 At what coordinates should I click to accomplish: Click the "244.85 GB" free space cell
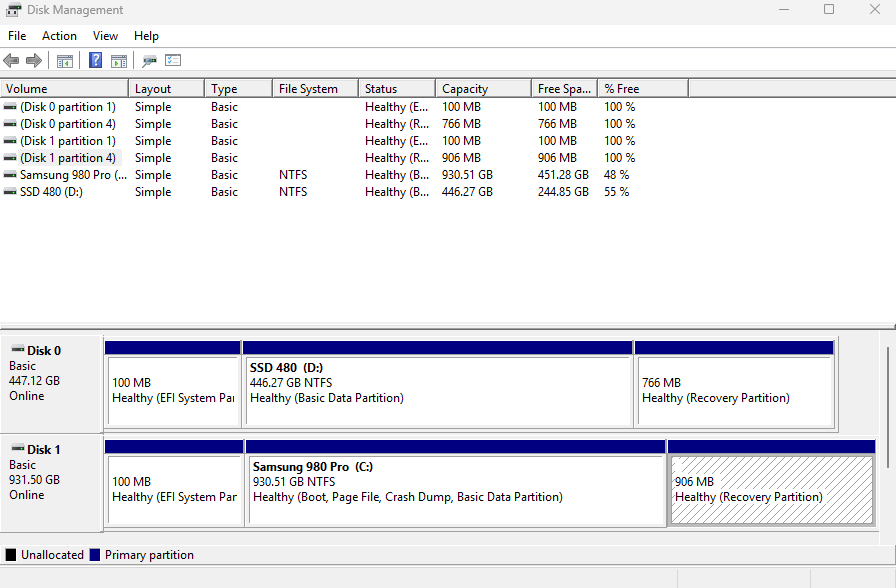point(563,192)
